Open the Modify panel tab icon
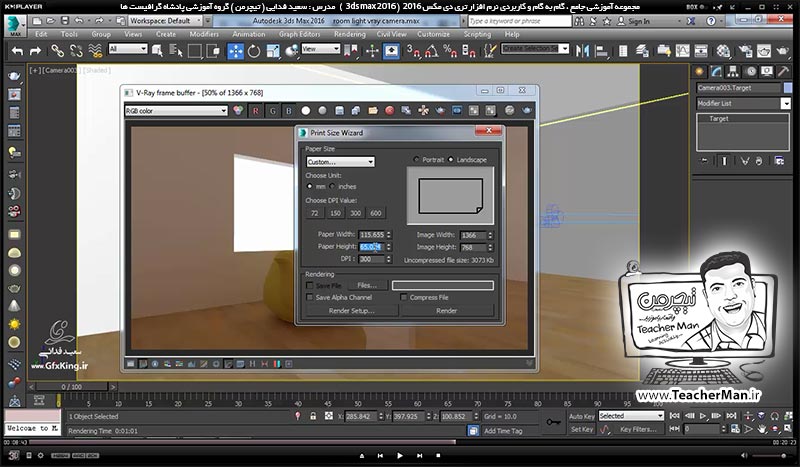This screenshot has width=800, height=467. [716, 71]
